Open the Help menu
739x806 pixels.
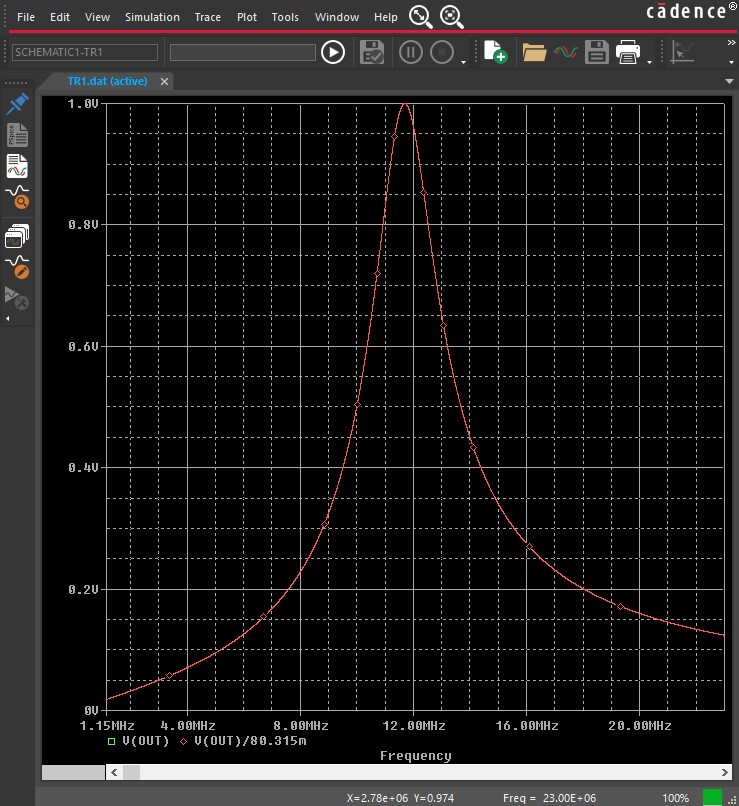385,17
